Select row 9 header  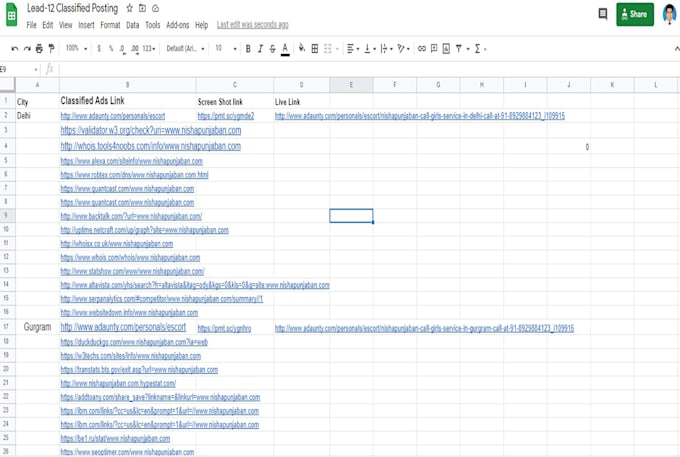[x=6, y=215]
